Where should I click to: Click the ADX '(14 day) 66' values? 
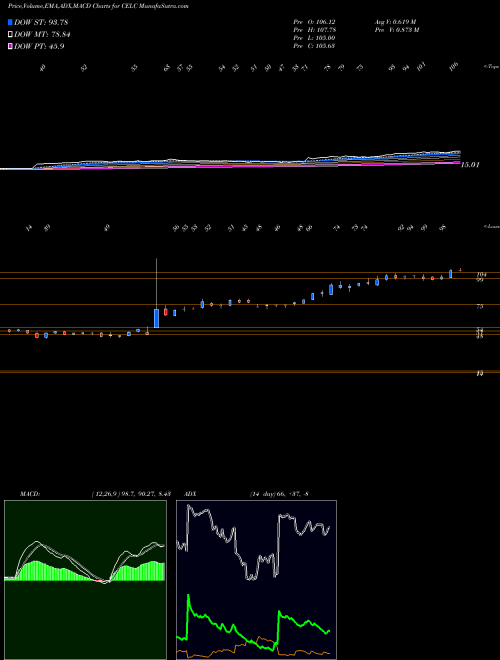point(279,493)
